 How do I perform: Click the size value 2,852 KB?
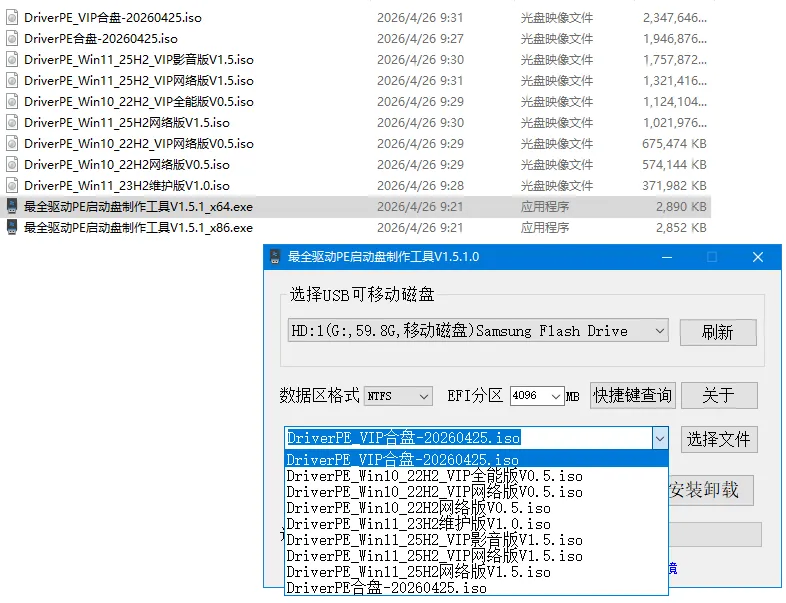pyautogui.click(x=681, y=228)
